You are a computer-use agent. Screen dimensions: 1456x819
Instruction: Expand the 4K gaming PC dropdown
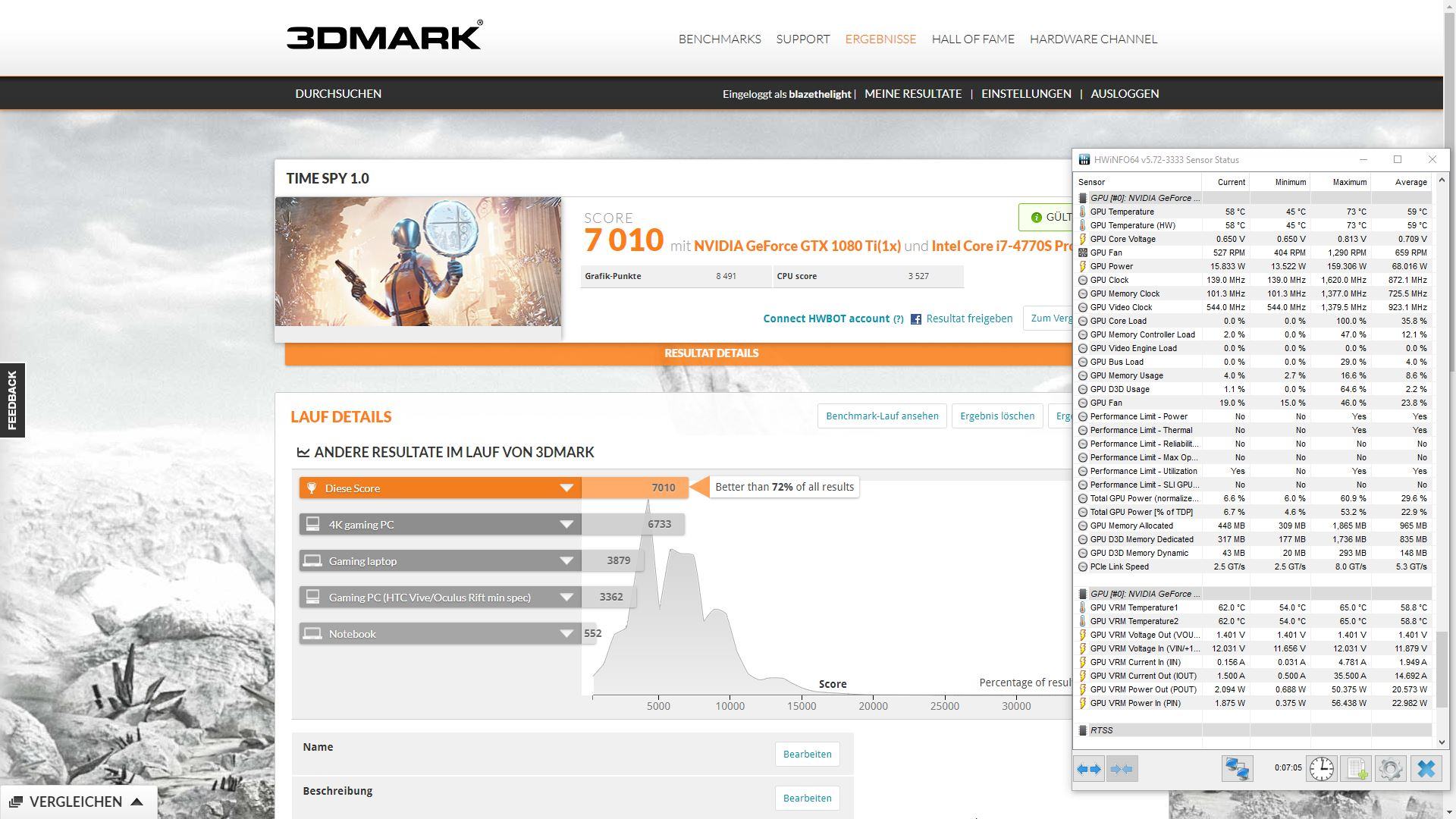[566, 525]
